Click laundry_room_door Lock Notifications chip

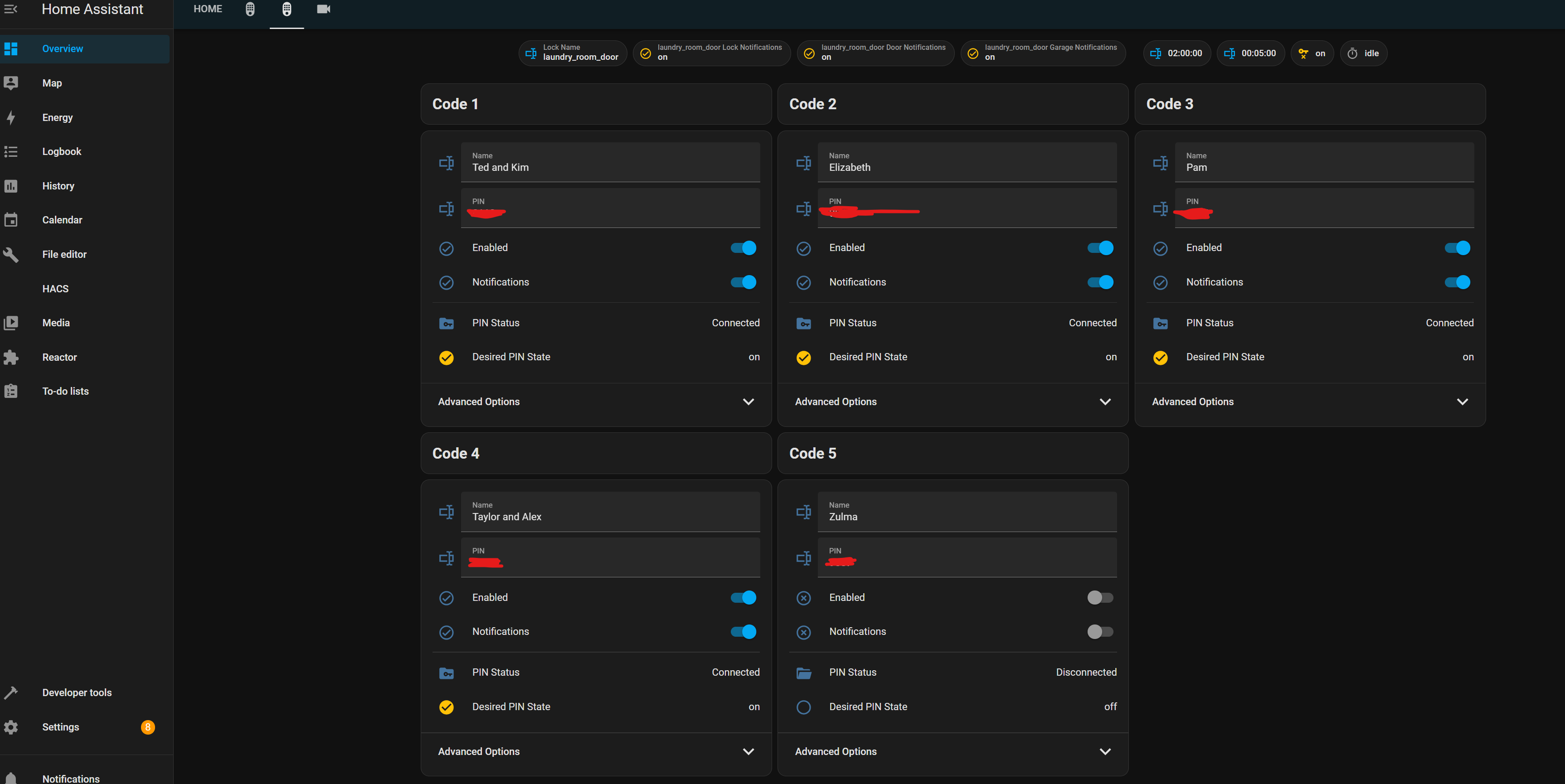(711, 53)
